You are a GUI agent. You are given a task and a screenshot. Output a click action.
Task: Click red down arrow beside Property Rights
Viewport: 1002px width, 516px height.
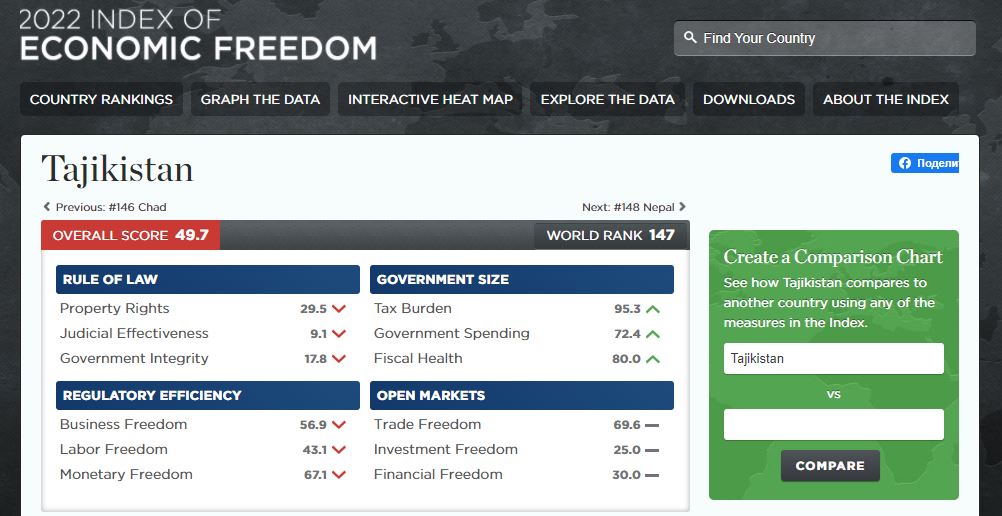tap(339, 309)
